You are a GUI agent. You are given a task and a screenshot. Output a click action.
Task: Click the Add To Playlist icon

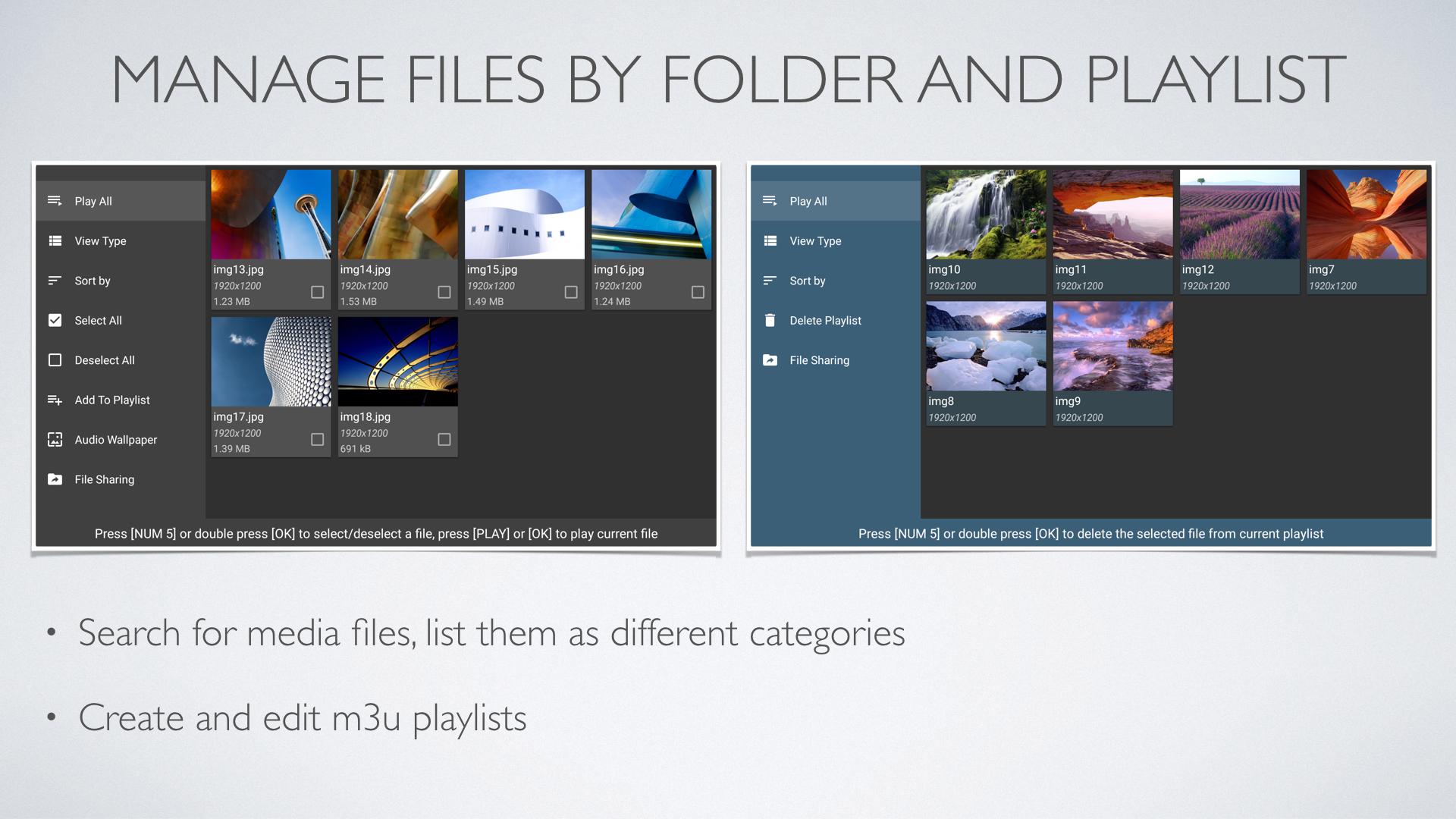[x=55, y=400]
